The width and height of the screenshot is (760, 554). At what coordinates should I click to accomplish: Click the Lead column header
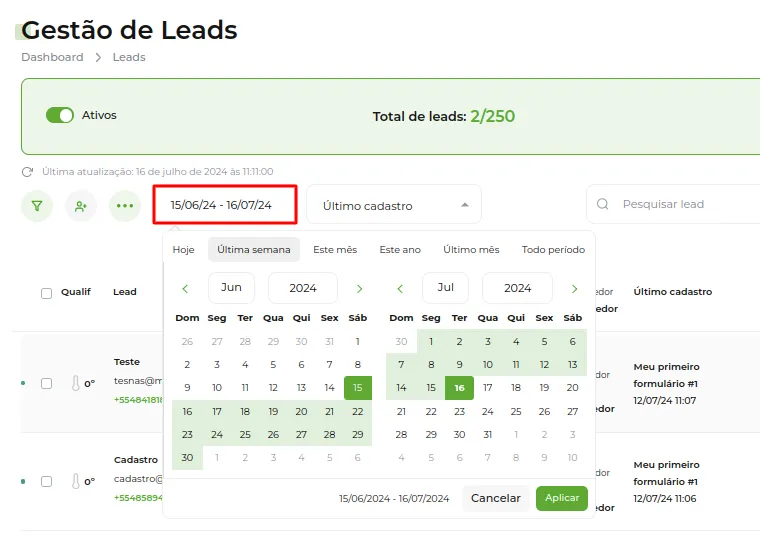coord(125,292)
